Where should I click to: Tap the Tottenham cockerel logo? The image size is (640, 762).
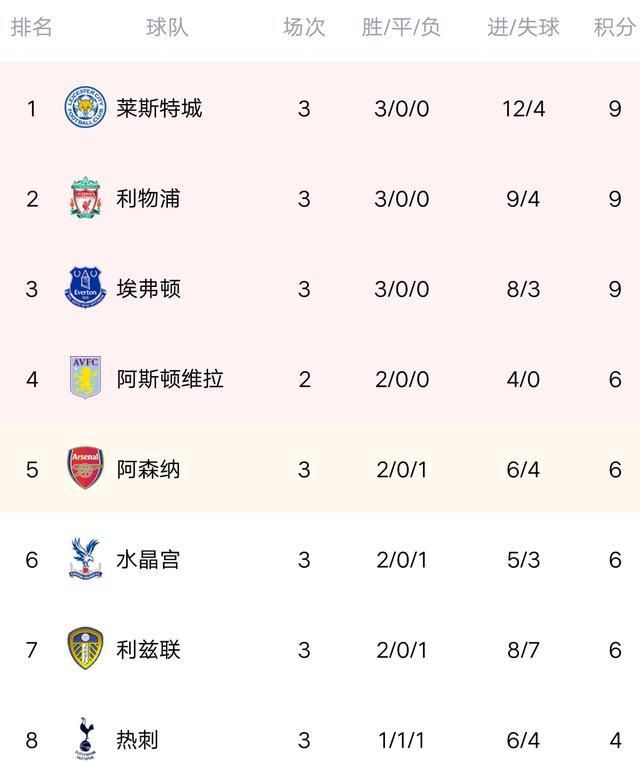click(x=85, y=739)
